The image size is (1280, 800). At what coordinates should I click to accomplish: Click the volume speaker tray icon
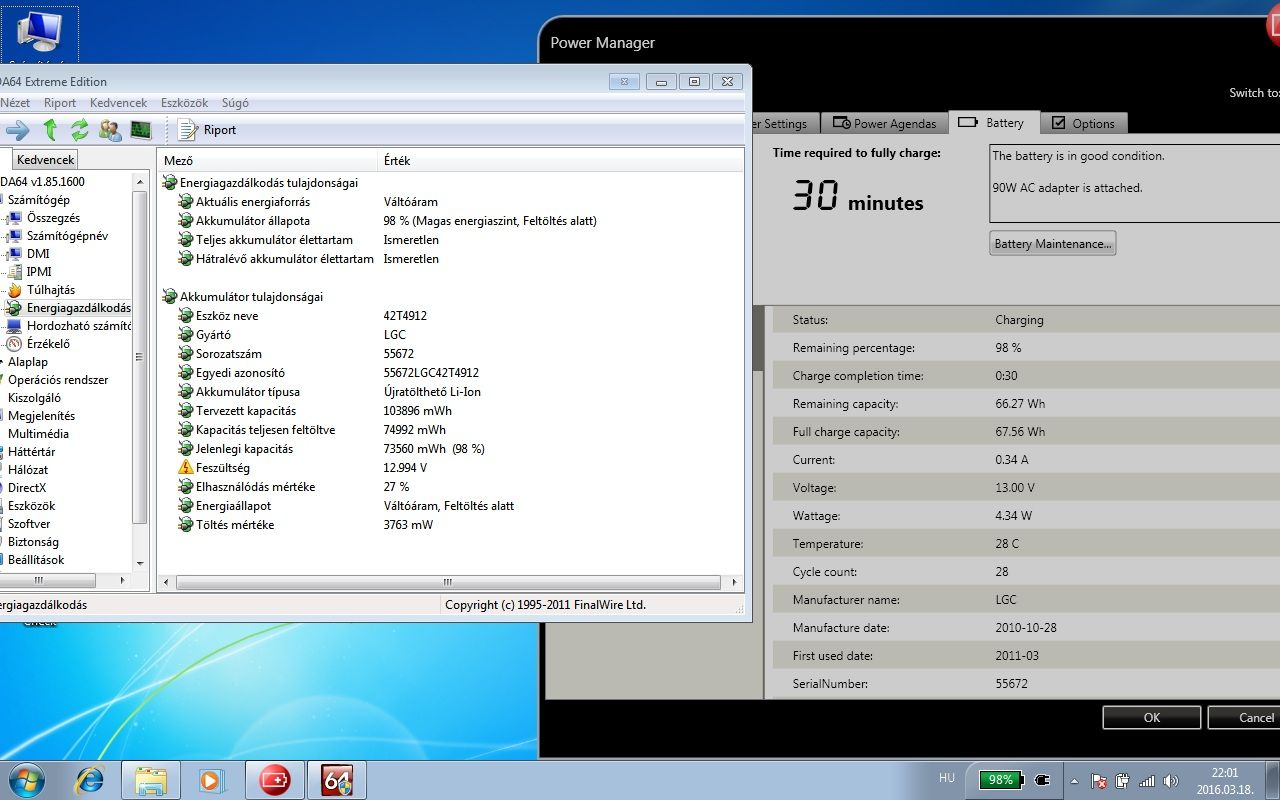tap(1170, 781)
